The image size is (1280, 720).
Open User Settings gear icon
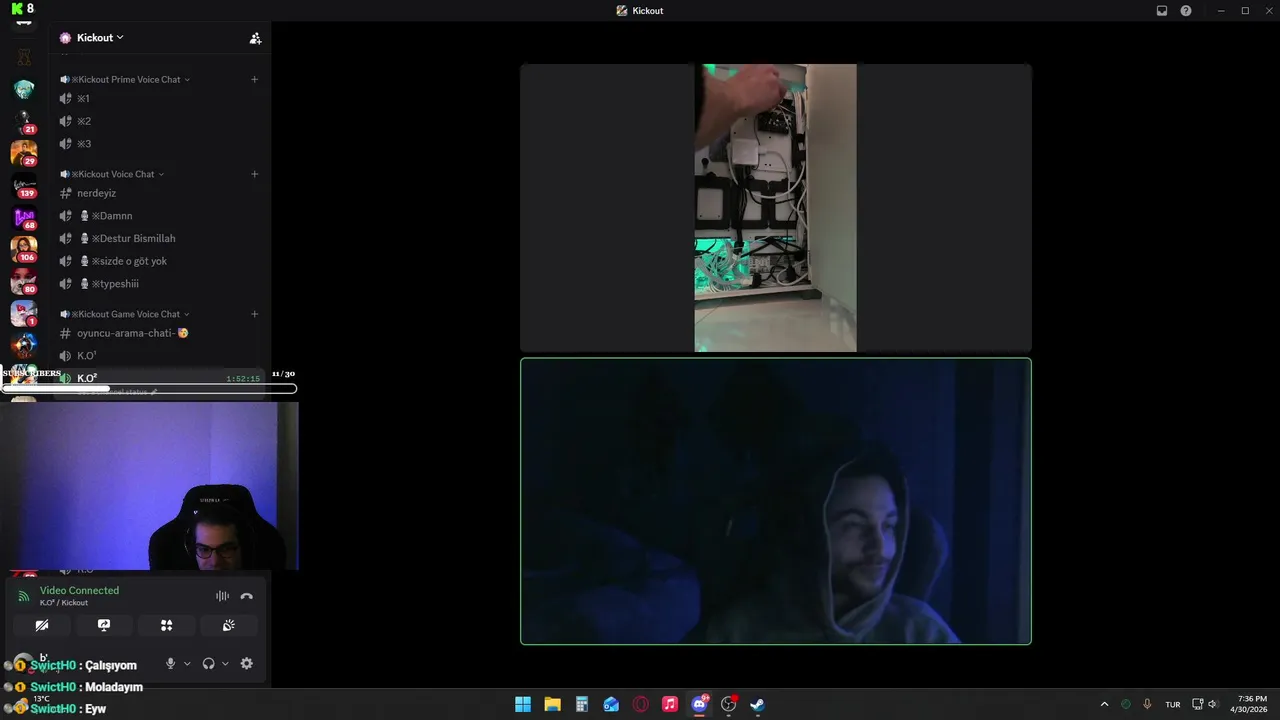coord(247,664)
